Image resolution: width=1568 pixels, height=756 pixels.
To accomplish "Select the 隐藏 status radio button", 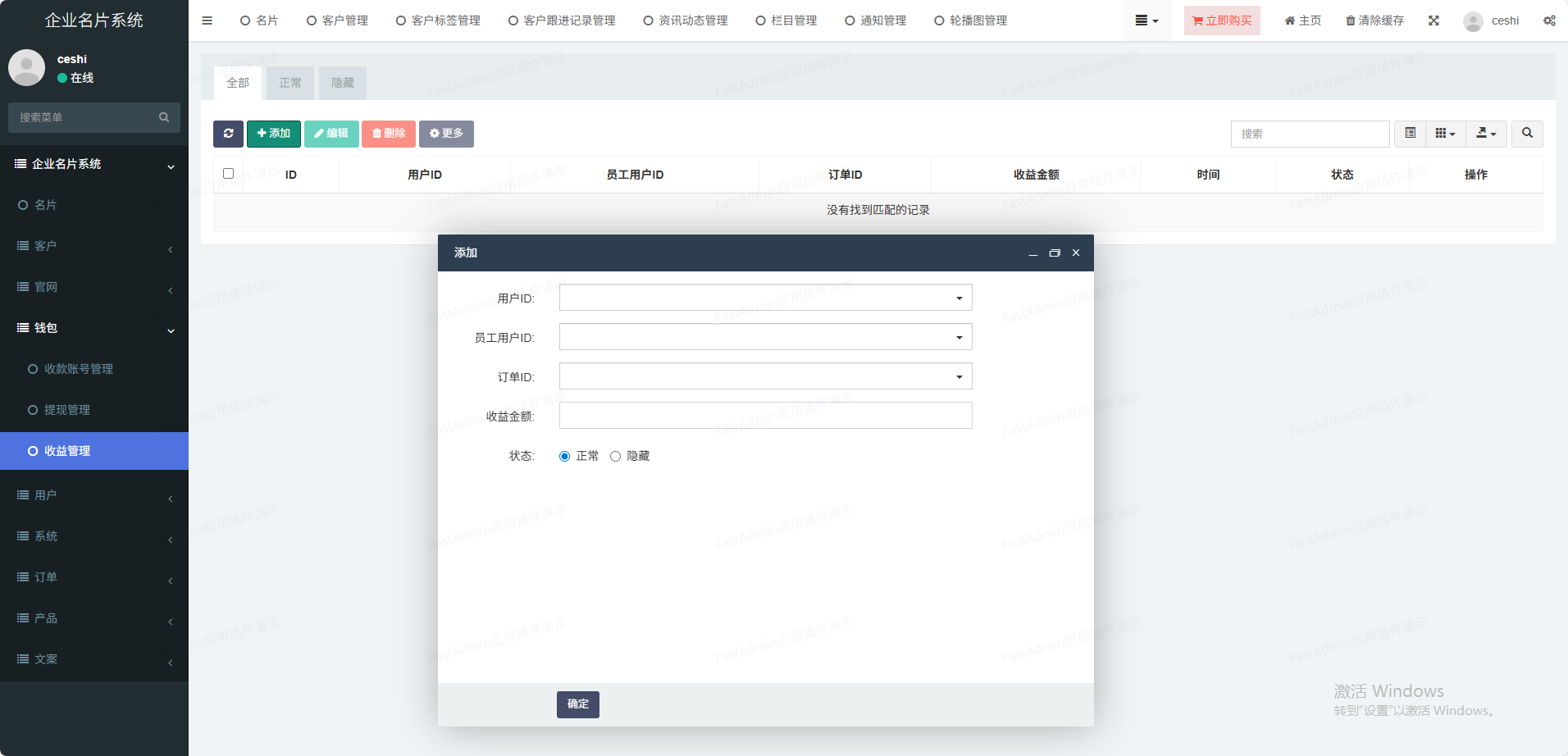I will 615,457.
